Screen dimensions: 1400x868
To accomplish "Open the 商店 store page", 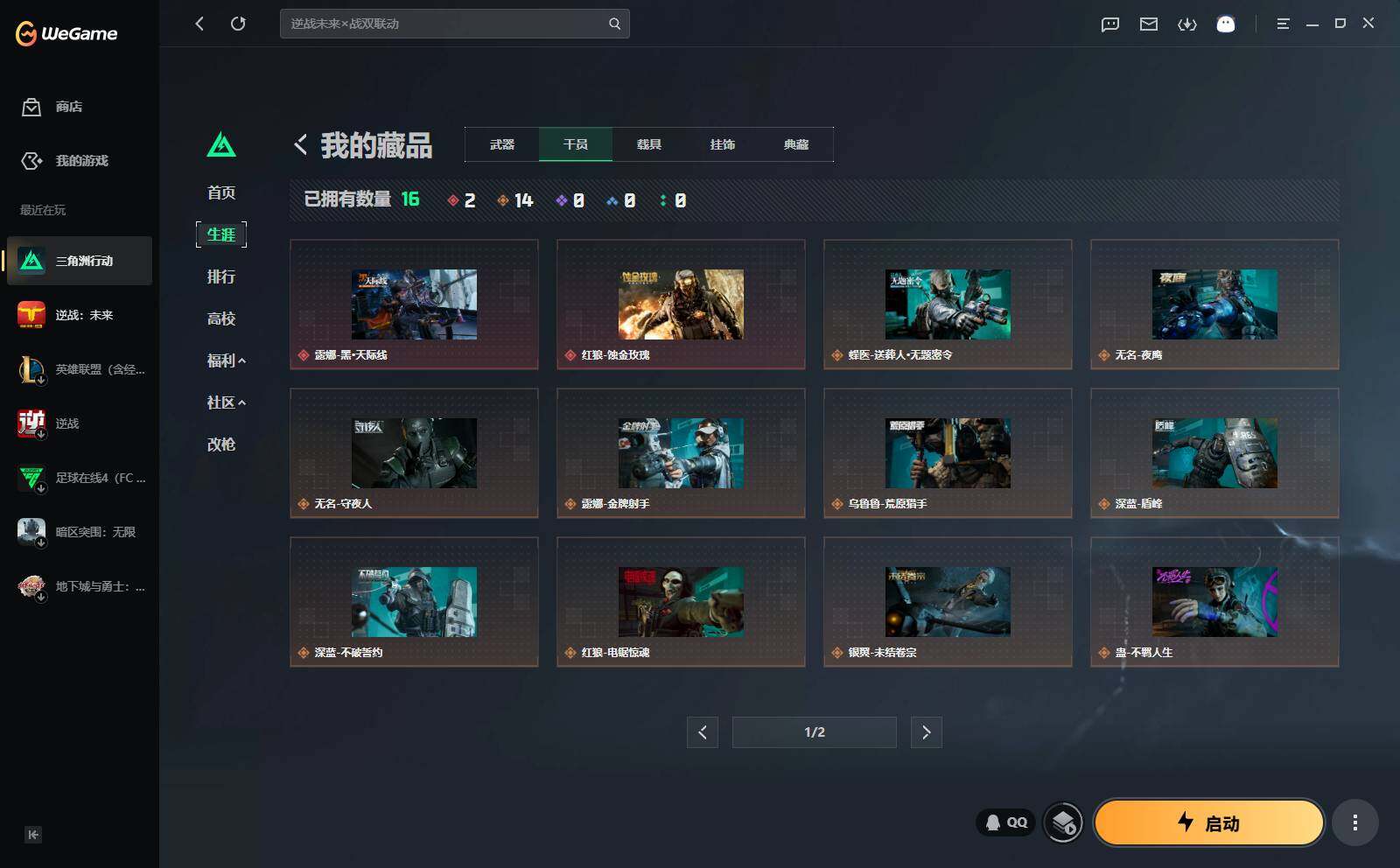I will (52, 107).
